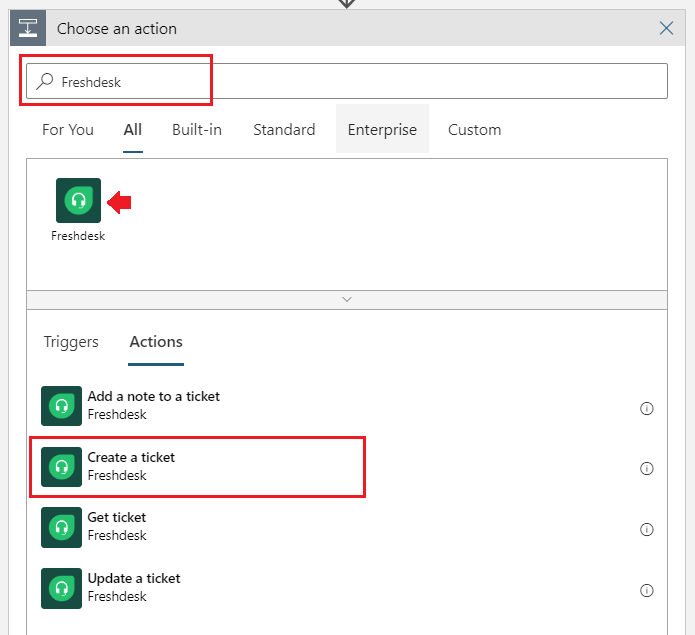Select the Freshdesk connector icon
Image resolution: width=695 pixels, height=635 pixels.
(78, 200)
